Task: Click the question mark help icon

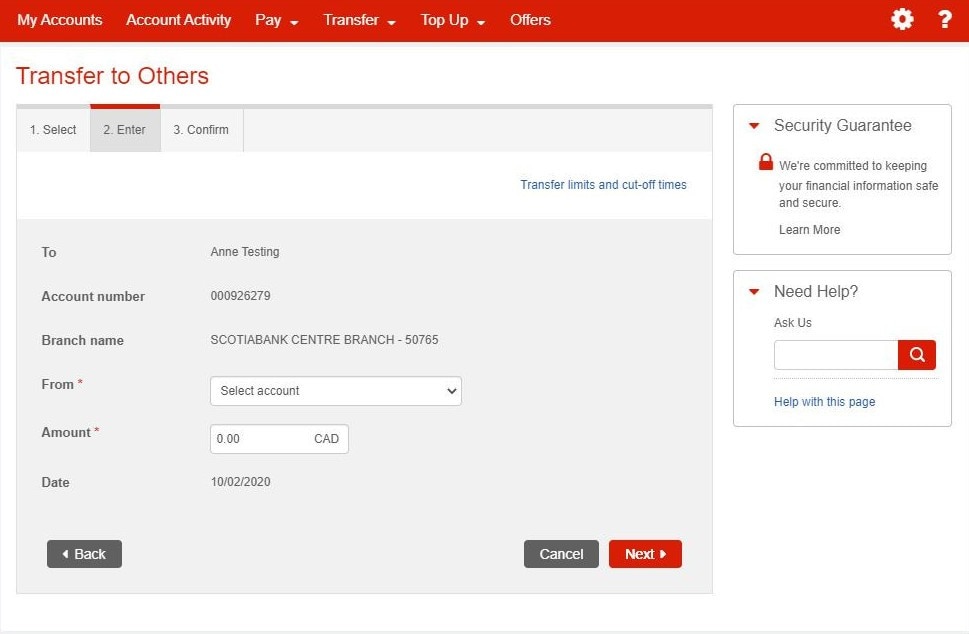Action: (943, 19)
